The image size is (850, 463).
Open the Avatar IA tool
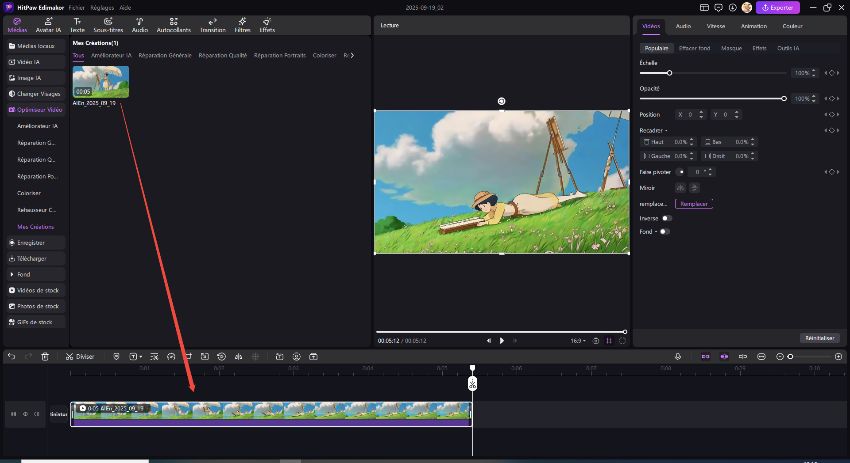(x=48, y=25)
